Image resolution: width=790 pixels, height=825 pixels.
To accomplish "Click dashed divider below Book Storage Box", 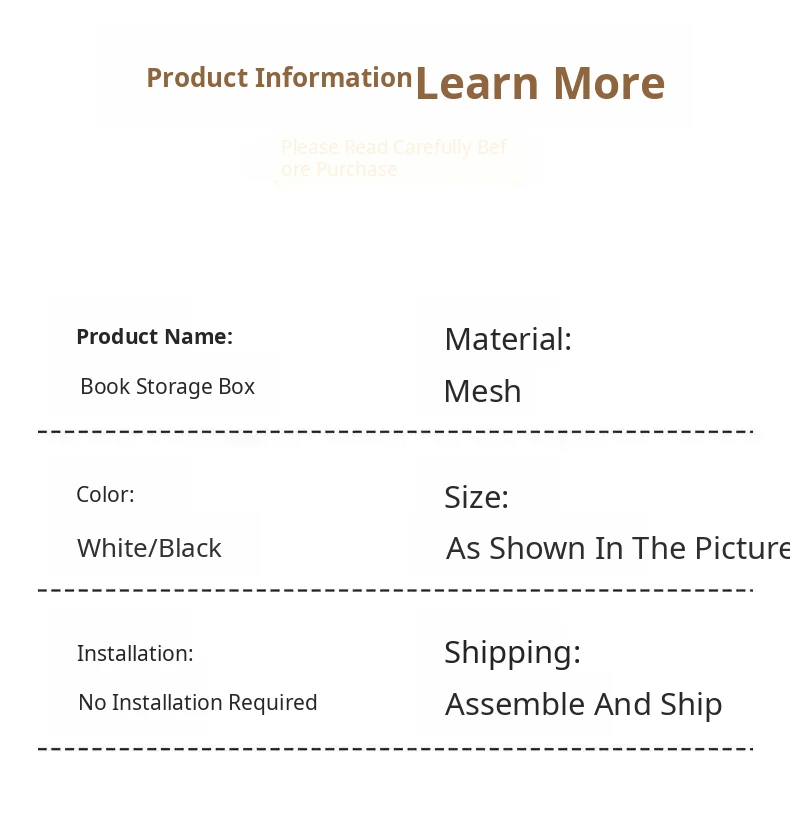I will pos(394,432).
